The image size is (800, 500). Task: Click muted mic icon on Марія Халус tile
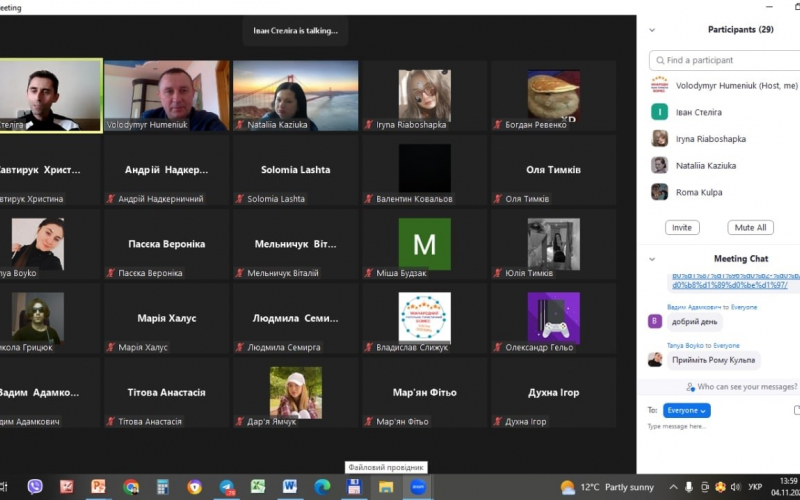pos(111,347)
